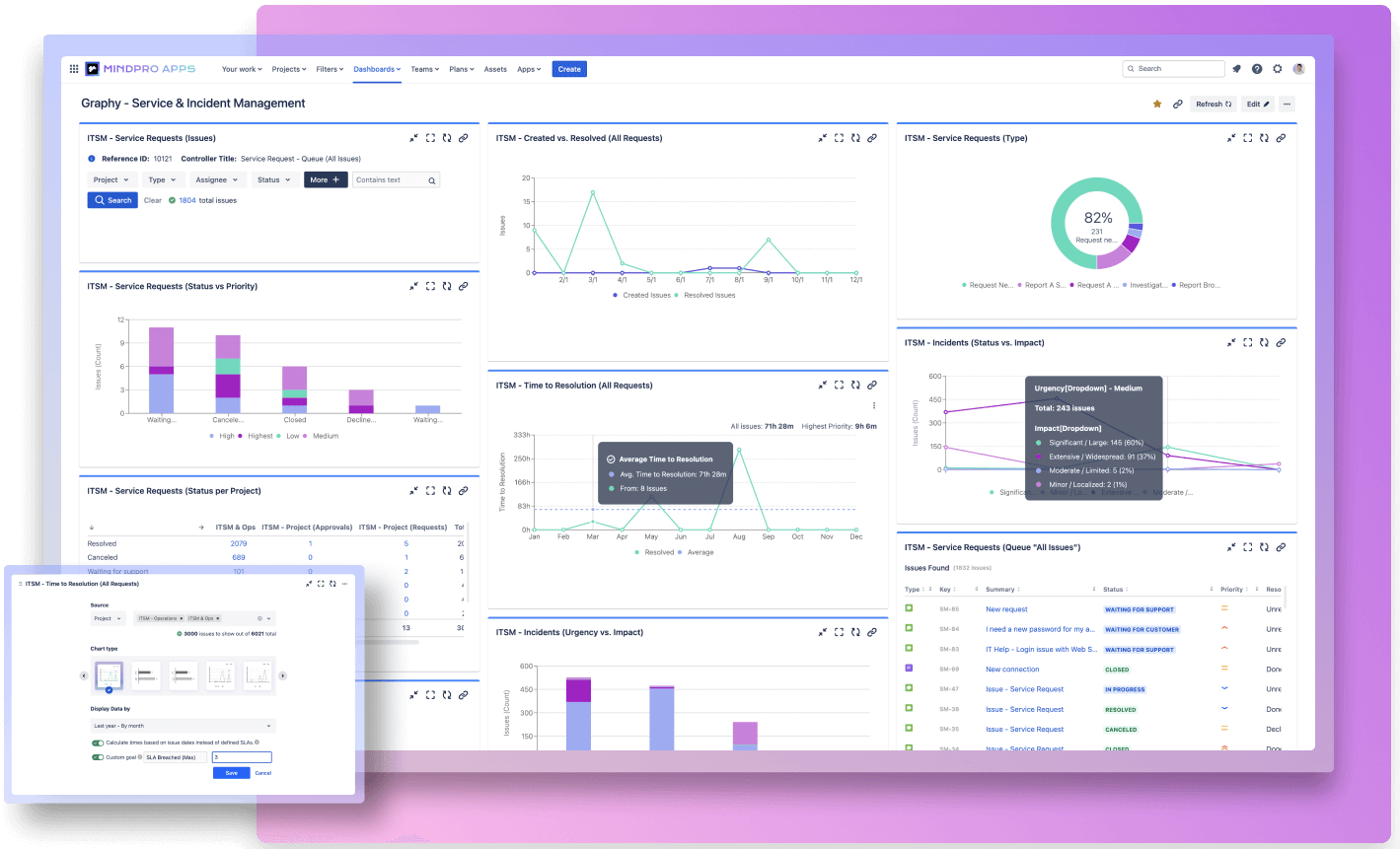Minimize the Time to Resolution dashboard gadget
Screen dimensions: 1400x849
point(823,385)
